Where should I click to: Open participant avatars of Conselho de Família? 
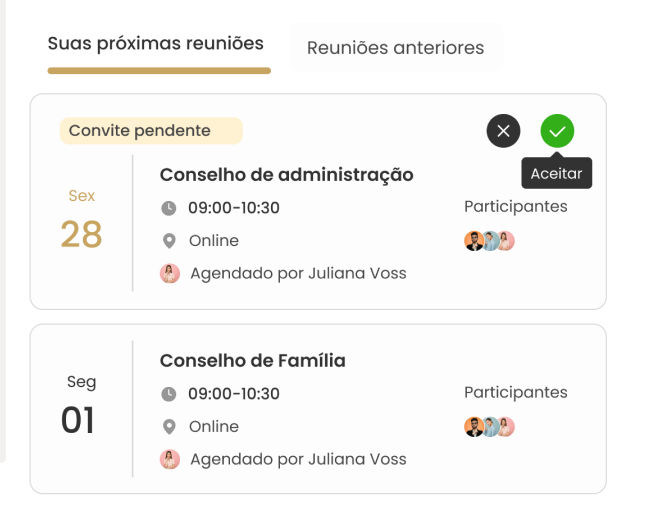(x=489, y=427)
